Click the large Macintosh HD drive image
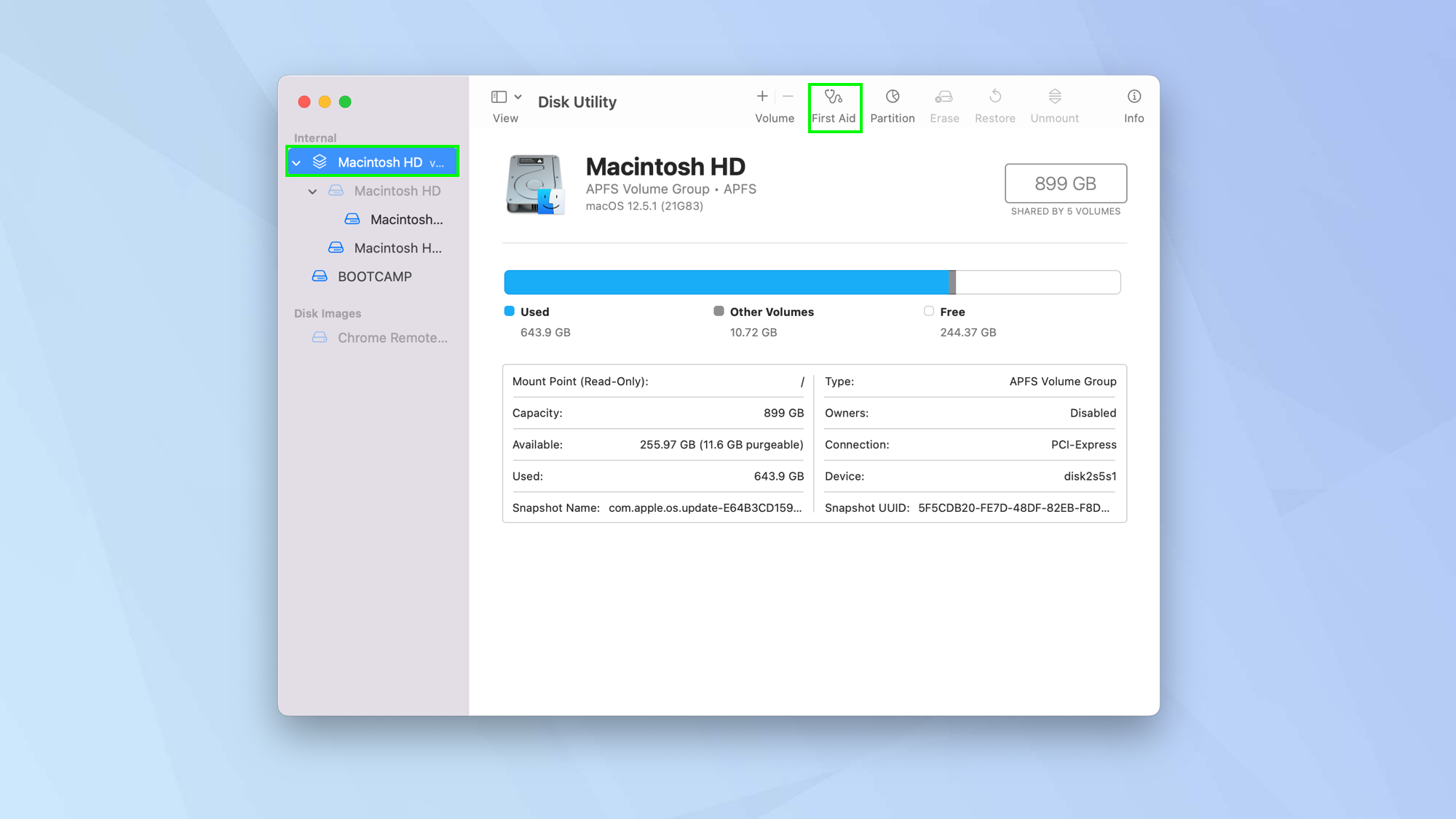 tap(535, 185)
